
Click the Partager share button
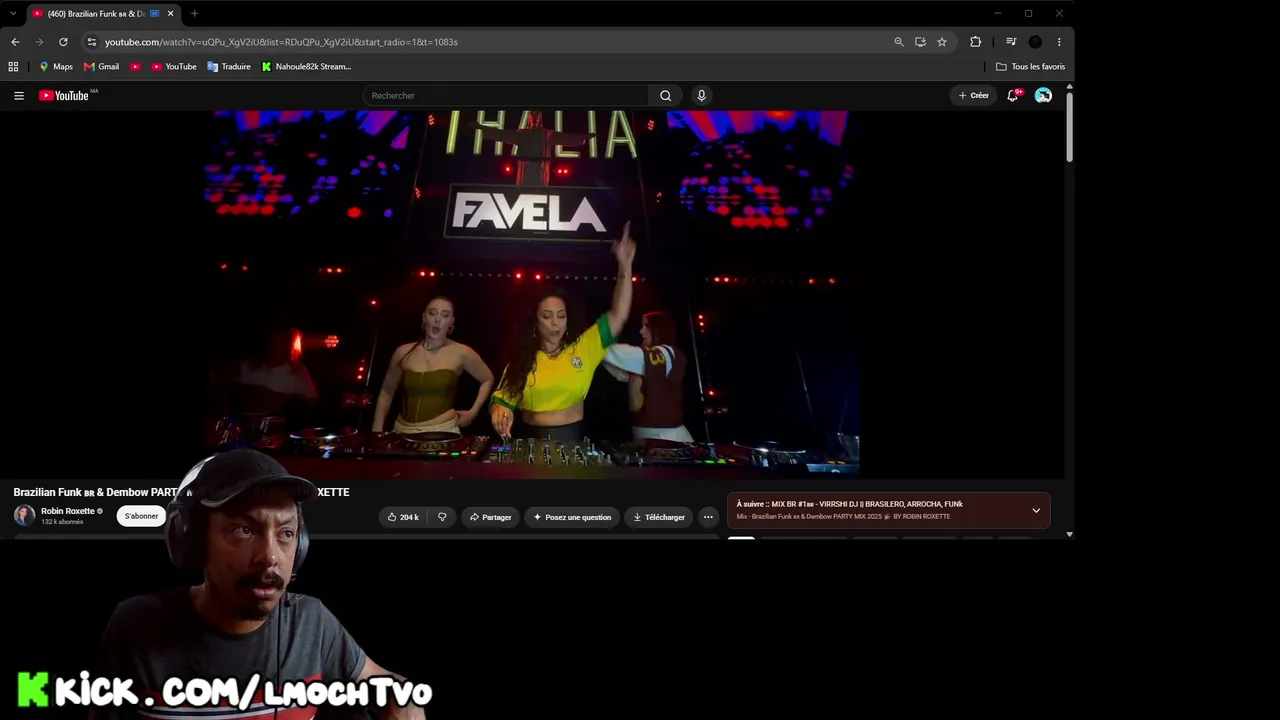point(490,517)
